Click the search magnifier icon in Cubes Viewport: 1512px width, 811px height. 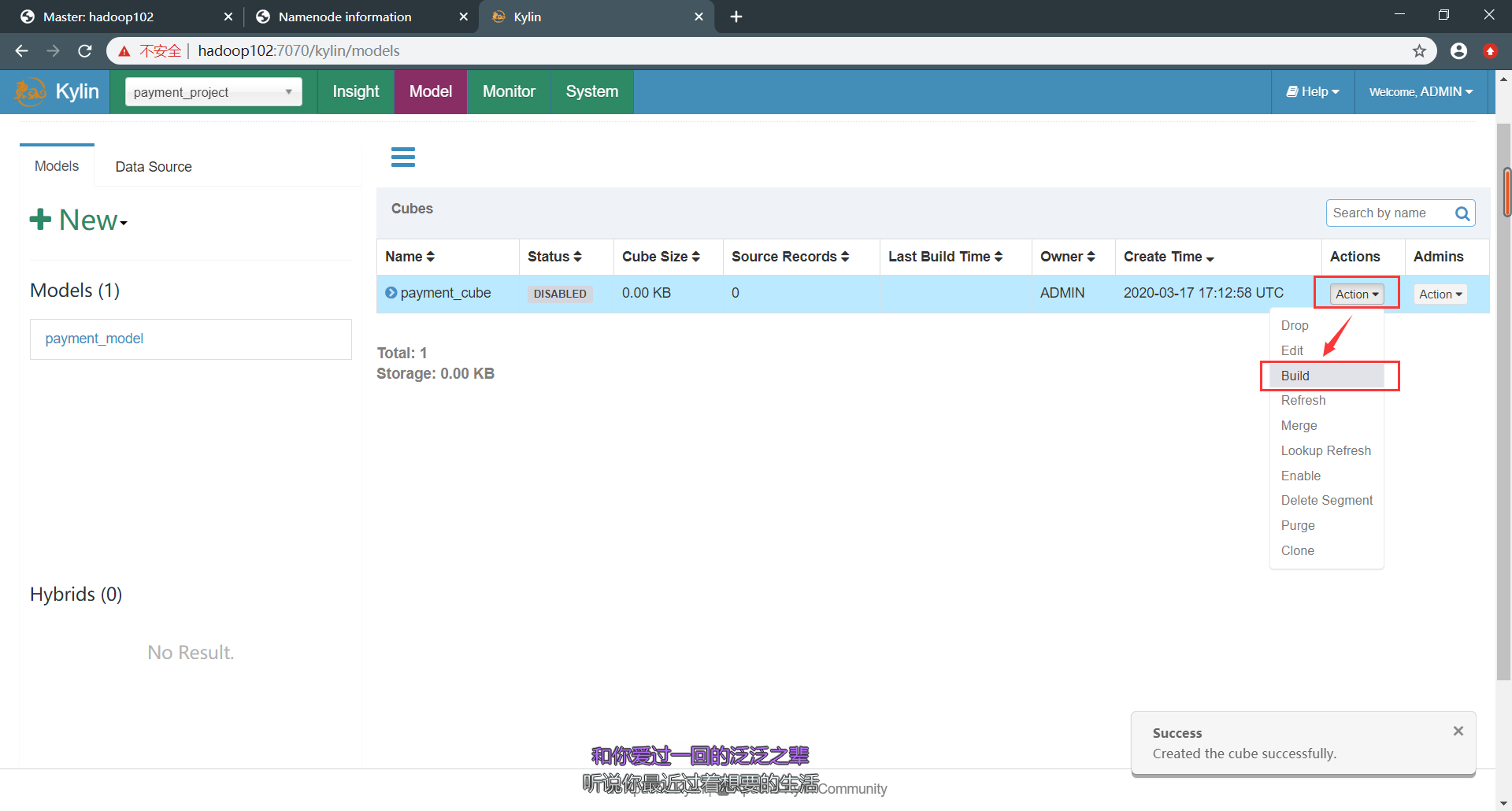pyautogui.click(x=1462, y=213)
